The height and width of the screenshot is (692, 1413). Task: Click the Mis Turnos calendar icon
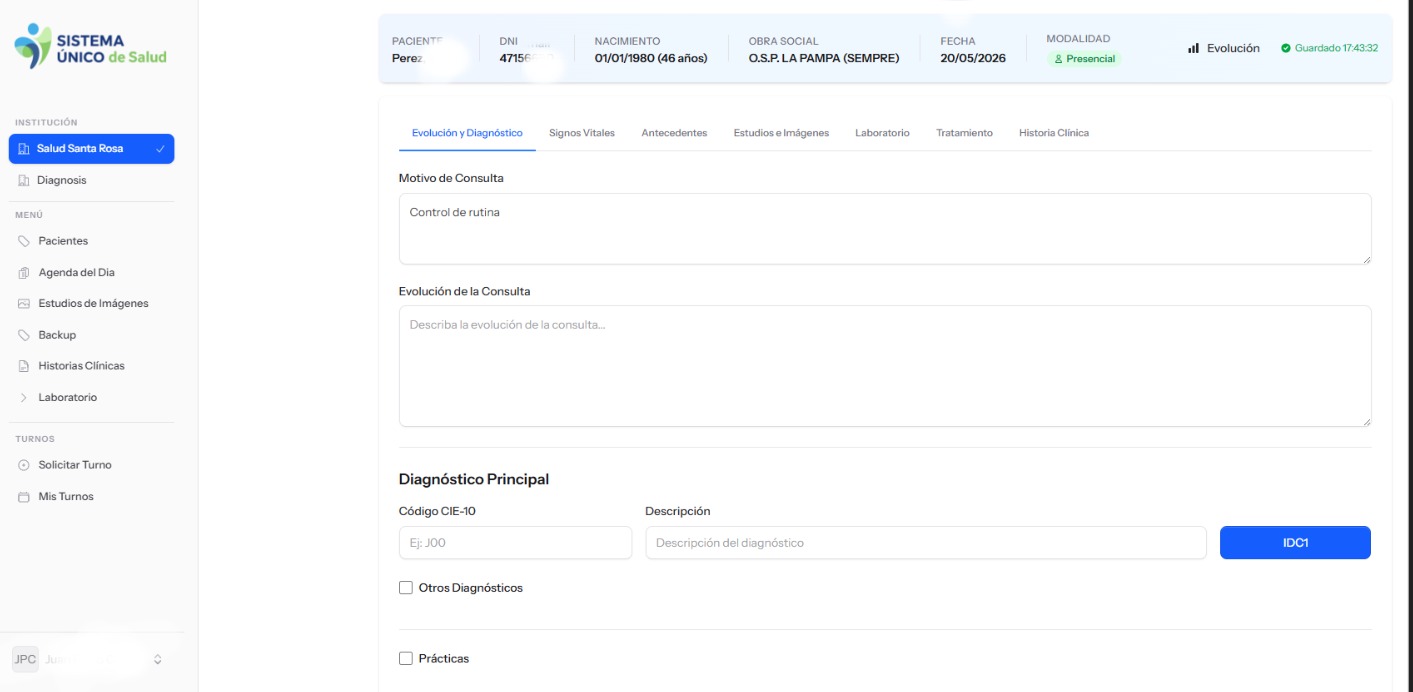coord(24,497)
